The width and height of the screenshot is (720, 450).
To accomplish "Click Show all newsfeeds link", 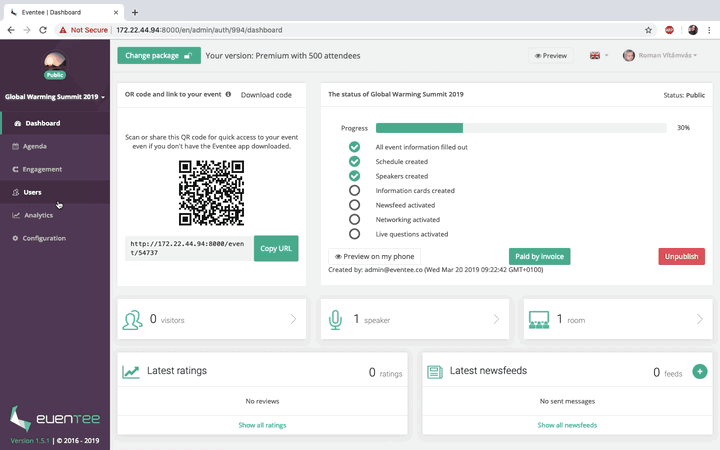I will (567, 425).
